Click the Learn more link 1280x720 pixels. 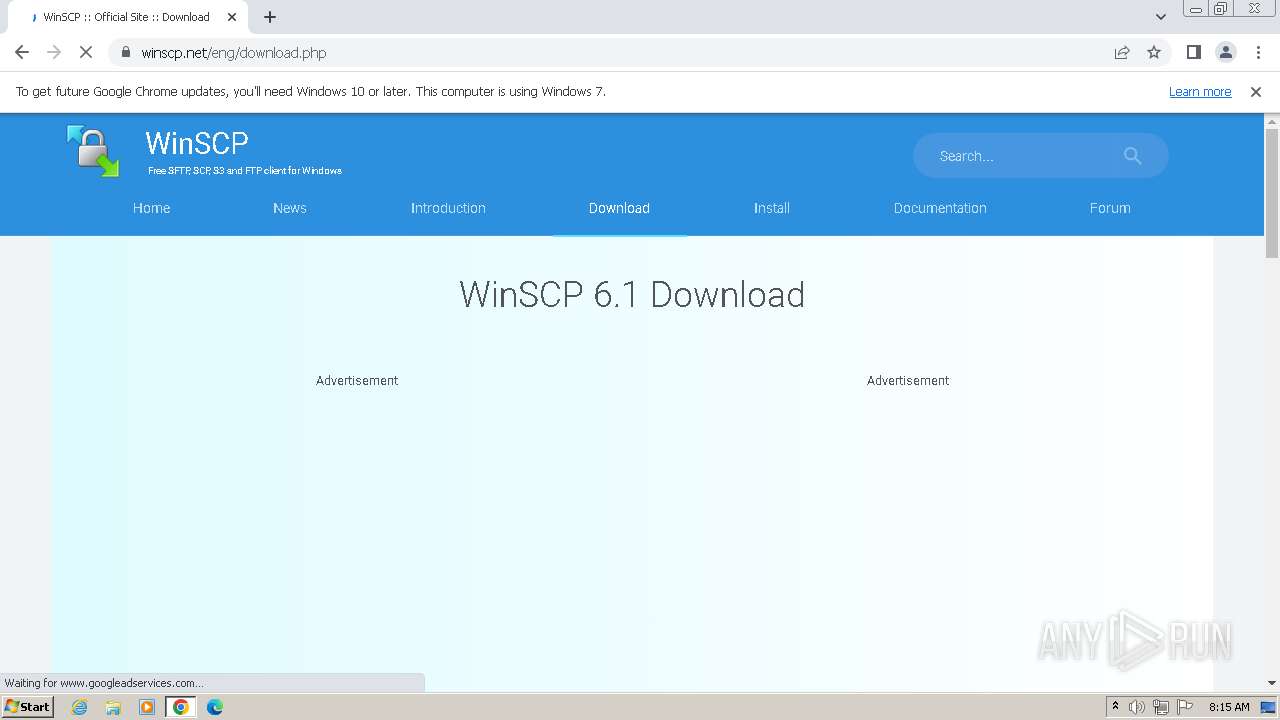click(1200, 91)
